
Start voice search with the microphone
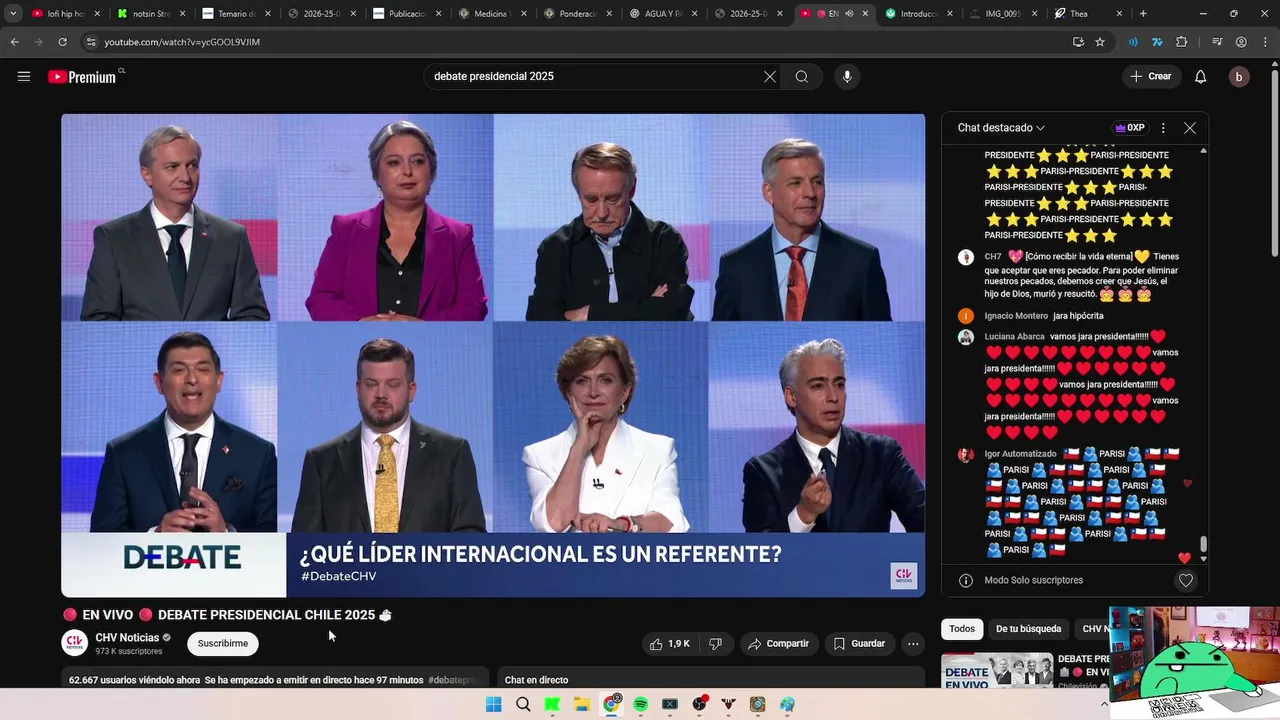click(847, 77)
